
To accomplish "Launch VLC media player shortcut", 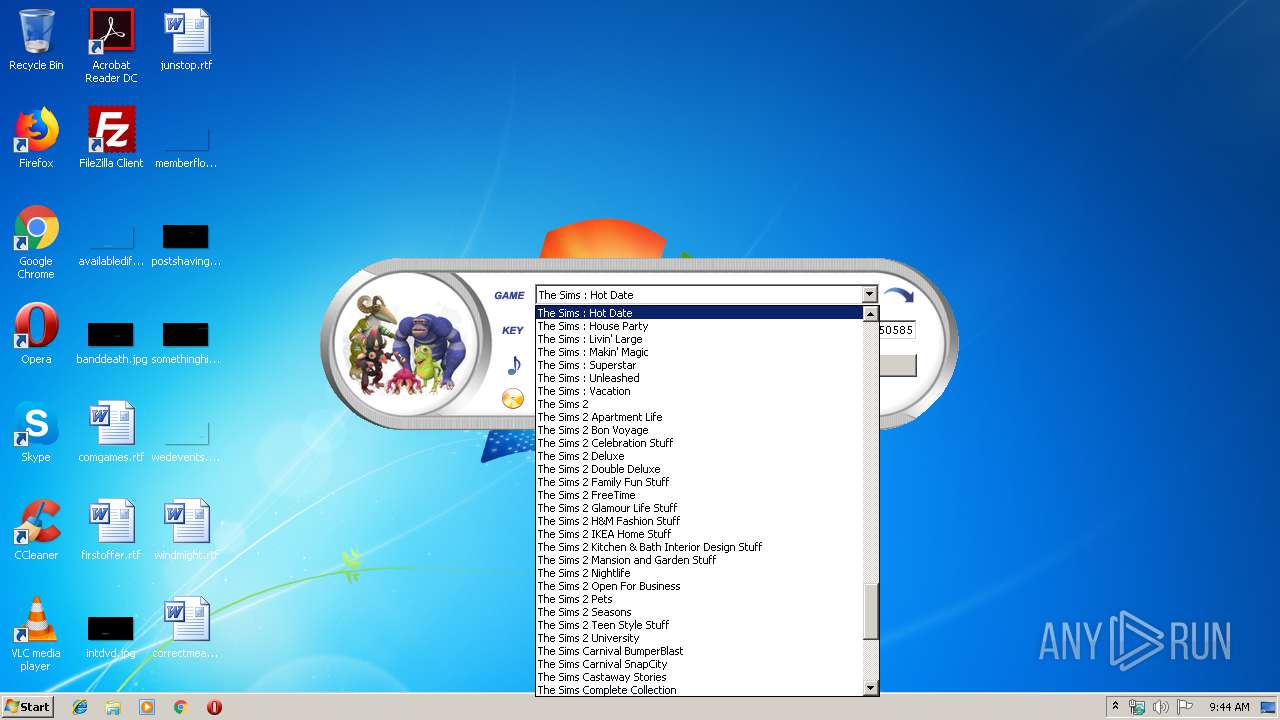I will point(36,634).
